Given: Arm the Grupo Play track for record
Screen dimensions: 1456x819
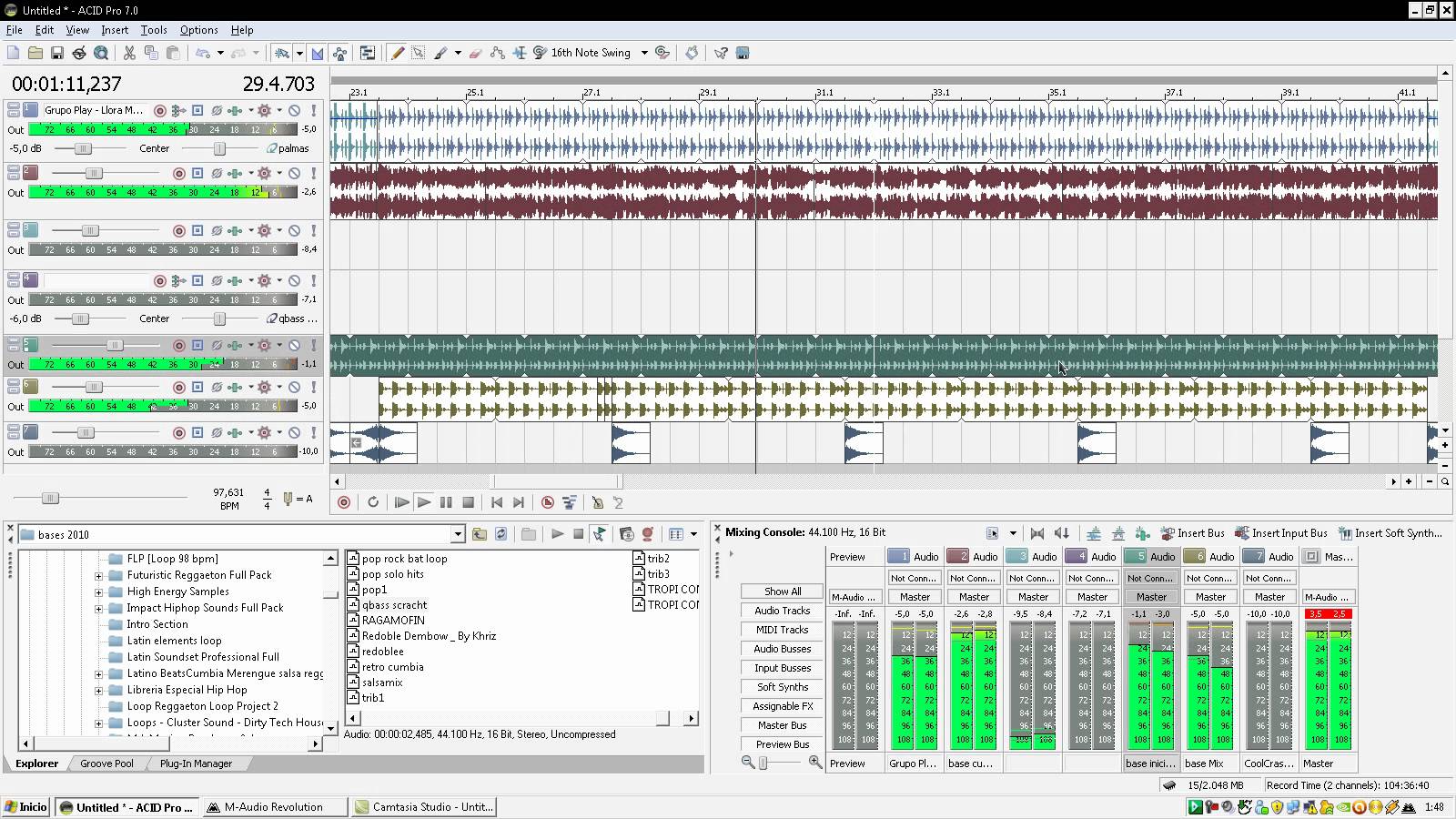Looking at the screenshot, I should click(x=159, y=110).
